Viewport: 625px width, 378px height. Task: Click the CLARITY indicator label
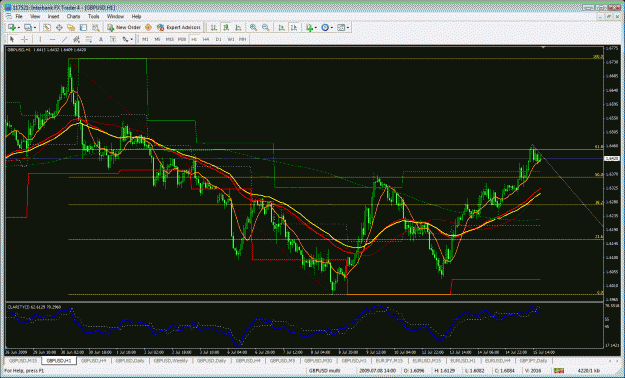[34, 307]
